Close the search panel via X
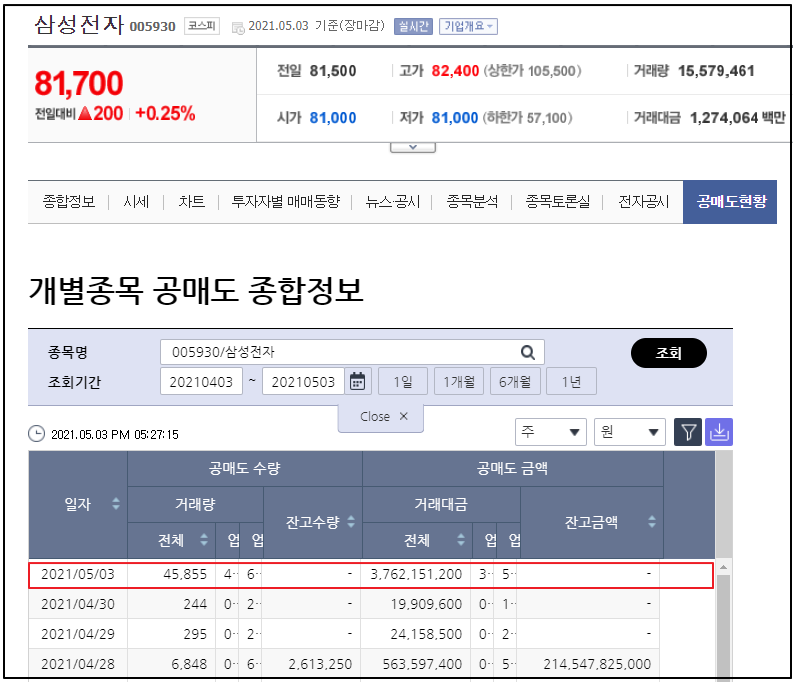This screenshot has width=793, height=682. tap(404, 416)
